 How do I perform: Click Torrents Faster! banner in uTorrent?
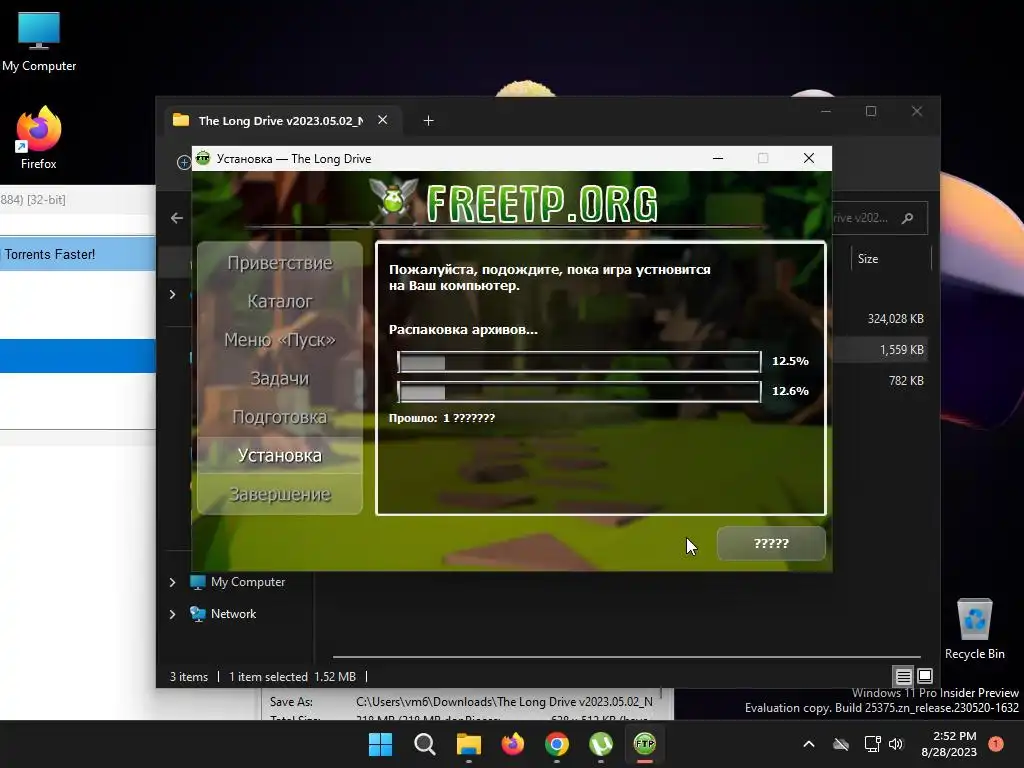point(78,254)
